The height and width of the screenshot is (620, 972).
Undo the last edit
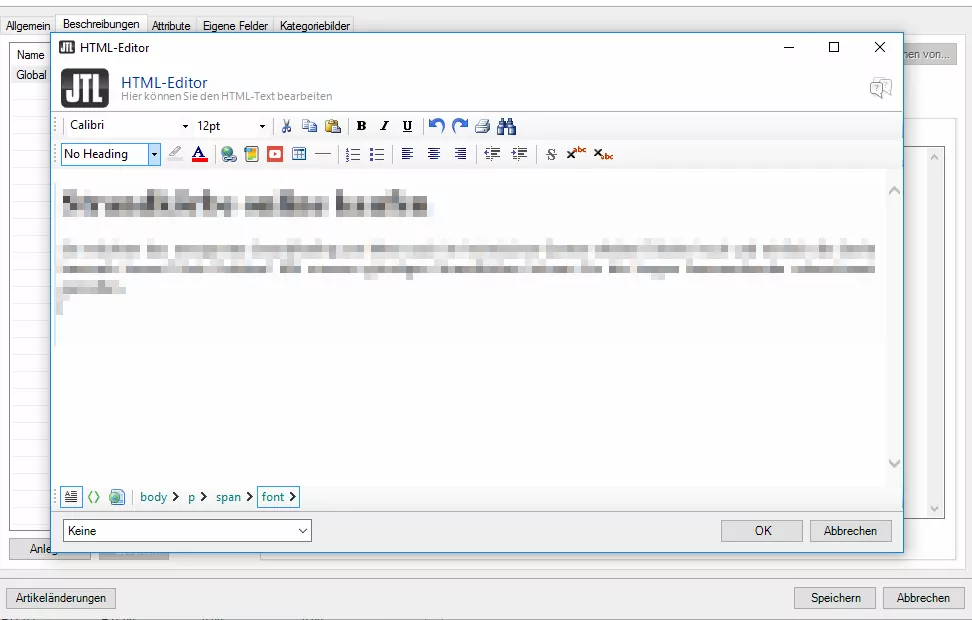coord(436,126)
